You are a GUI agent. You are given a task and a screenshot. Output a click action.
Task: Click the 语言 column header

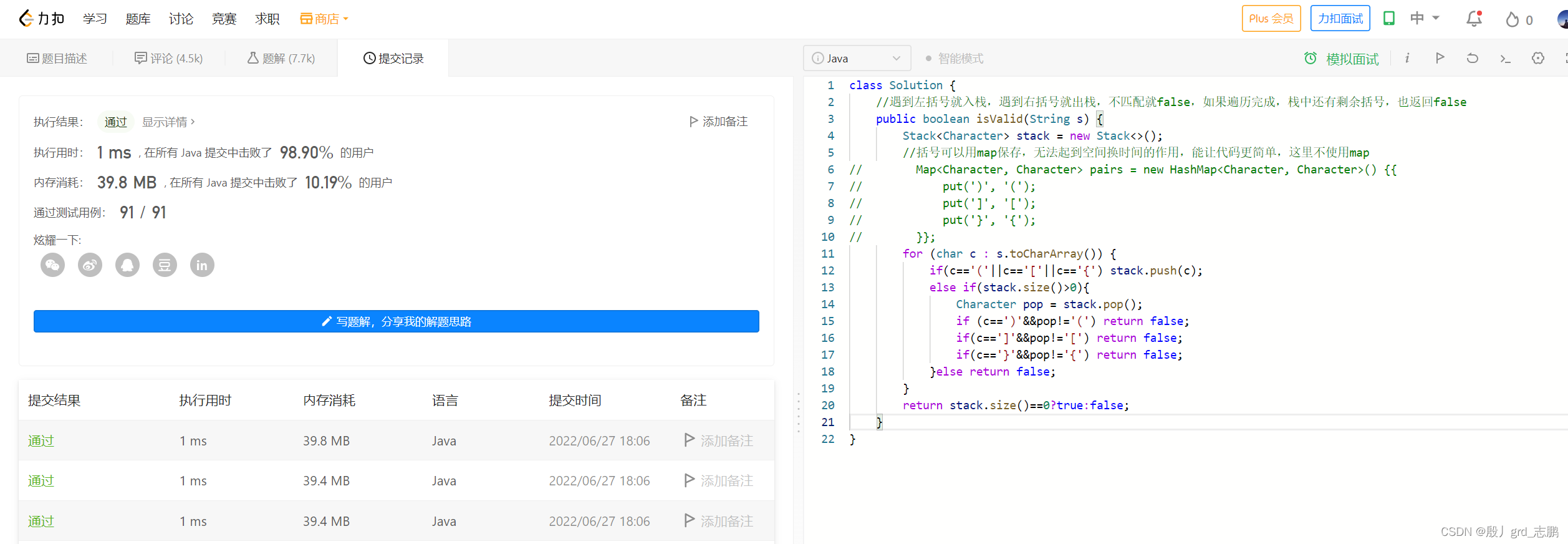click(445, 400)
